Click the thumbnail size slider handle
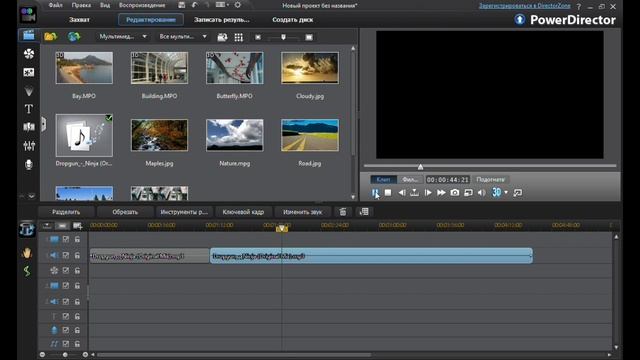The image size is (640, 360). (283, 37)
